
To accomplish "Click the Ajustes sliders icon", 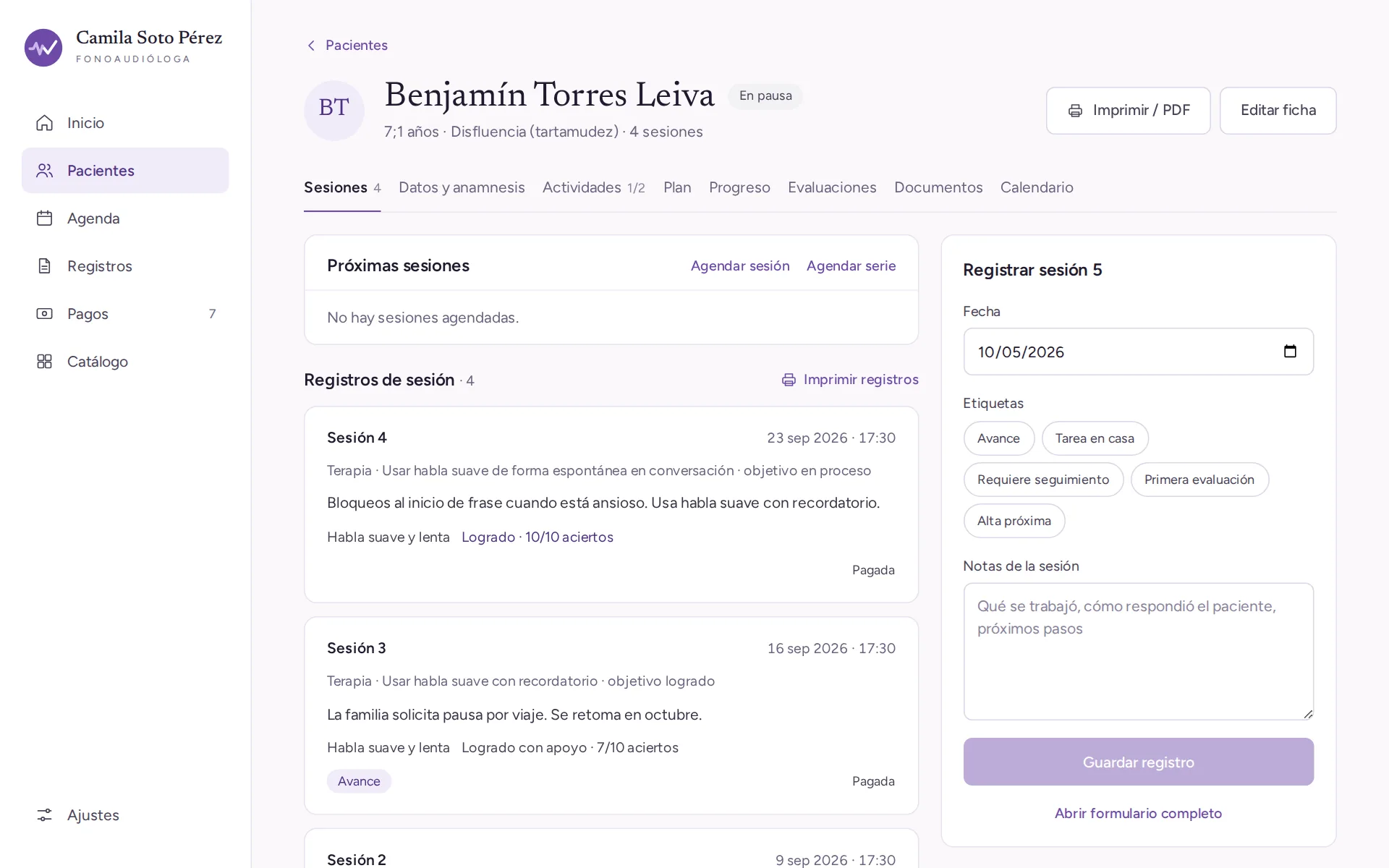I will (44, 815).
